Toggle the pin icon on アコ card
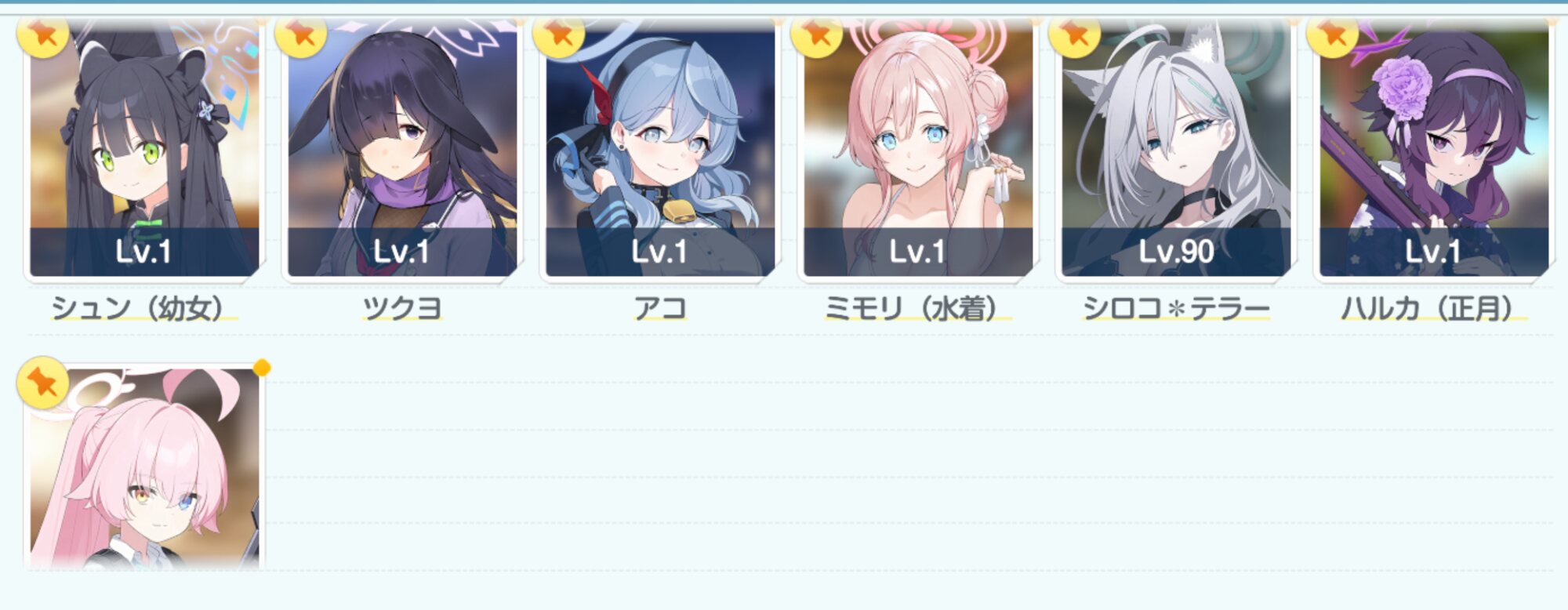 (558, 37)
